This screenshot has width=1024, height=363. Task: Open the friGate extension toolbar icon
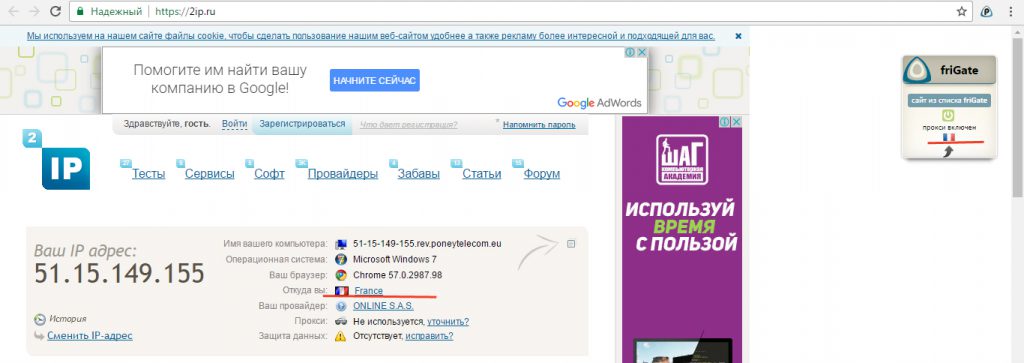point(986,11)
